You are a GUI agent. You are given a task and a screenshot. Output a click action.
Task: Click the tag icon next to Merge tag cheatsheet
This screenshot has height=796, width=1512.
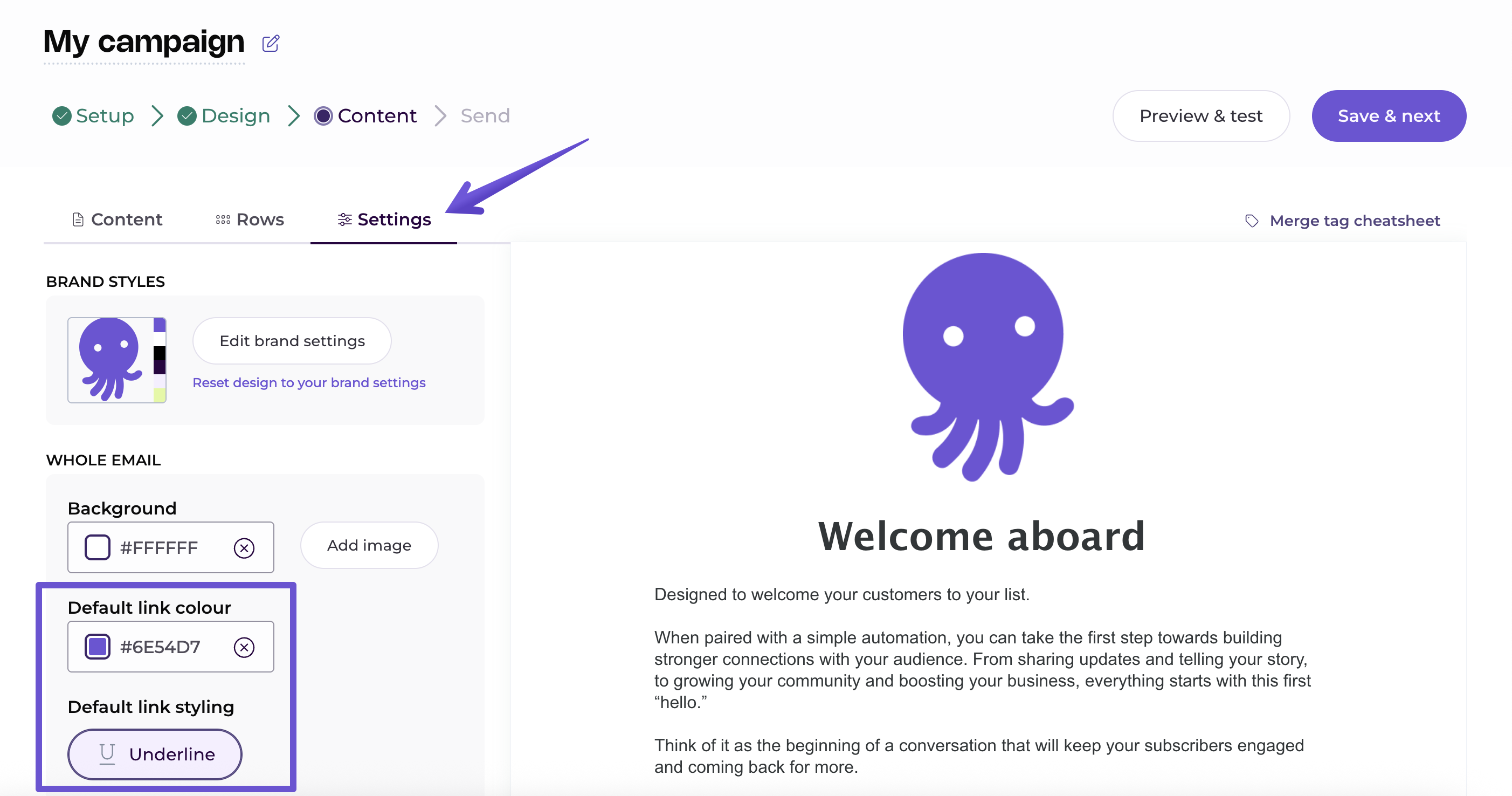coord(1252,221)
